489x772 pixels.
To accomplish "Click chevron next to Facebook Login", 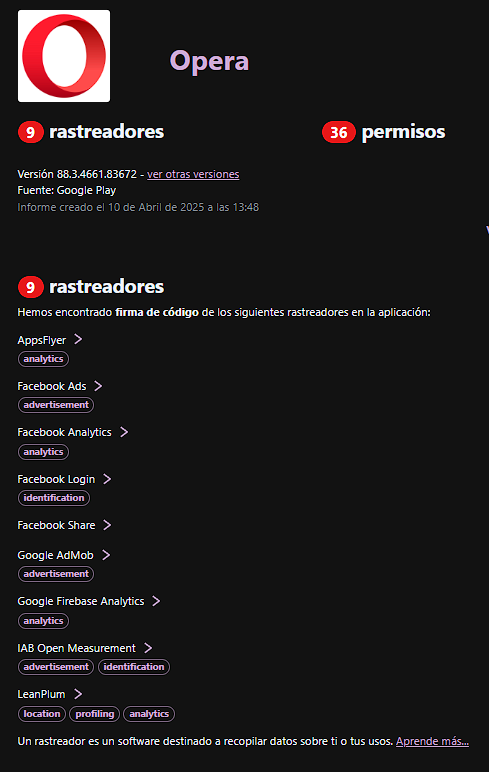I will (x=107, y=479).
